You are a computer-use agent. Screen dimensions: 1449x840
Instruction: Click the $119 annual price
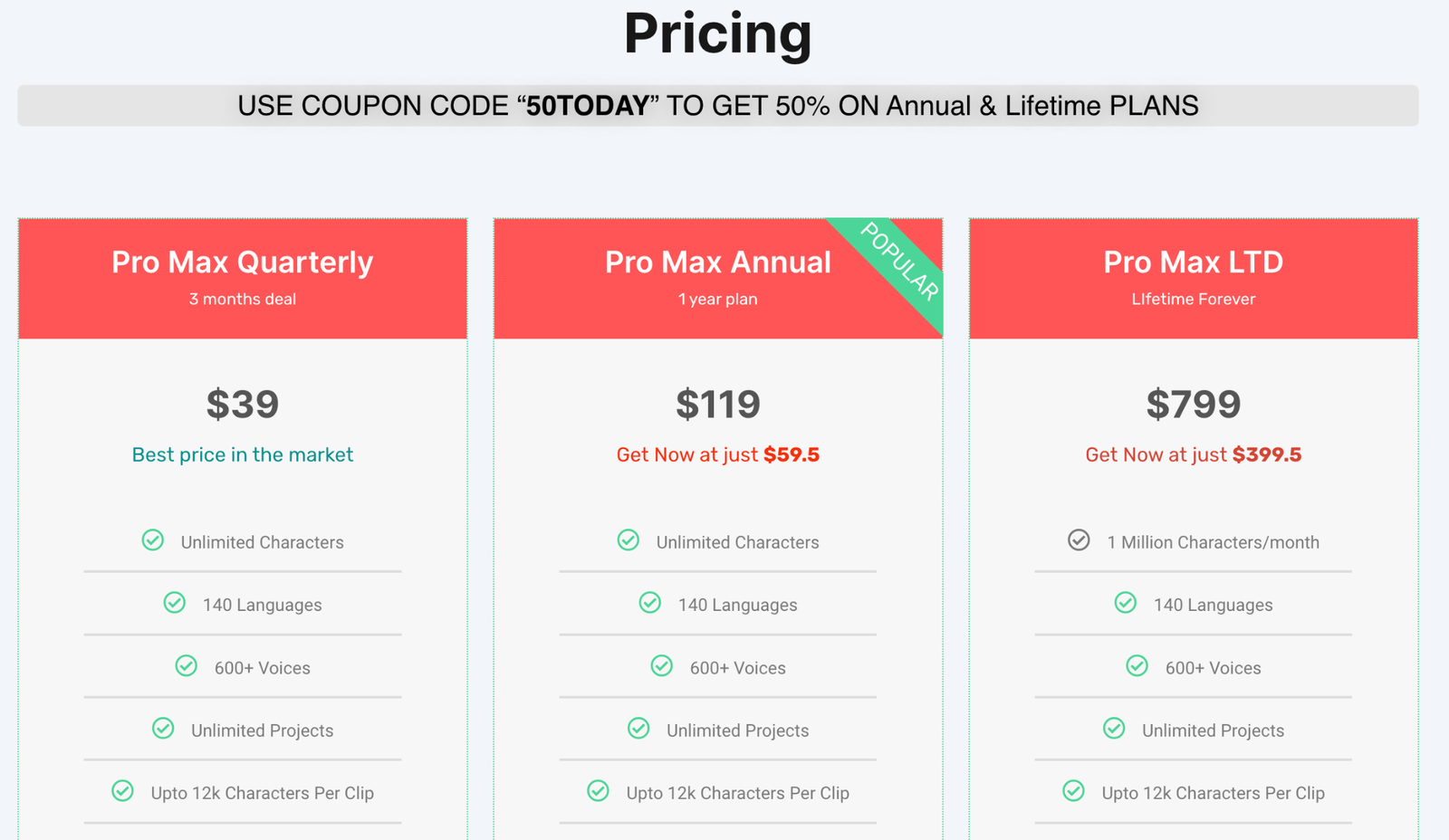[x=718, y=404]
